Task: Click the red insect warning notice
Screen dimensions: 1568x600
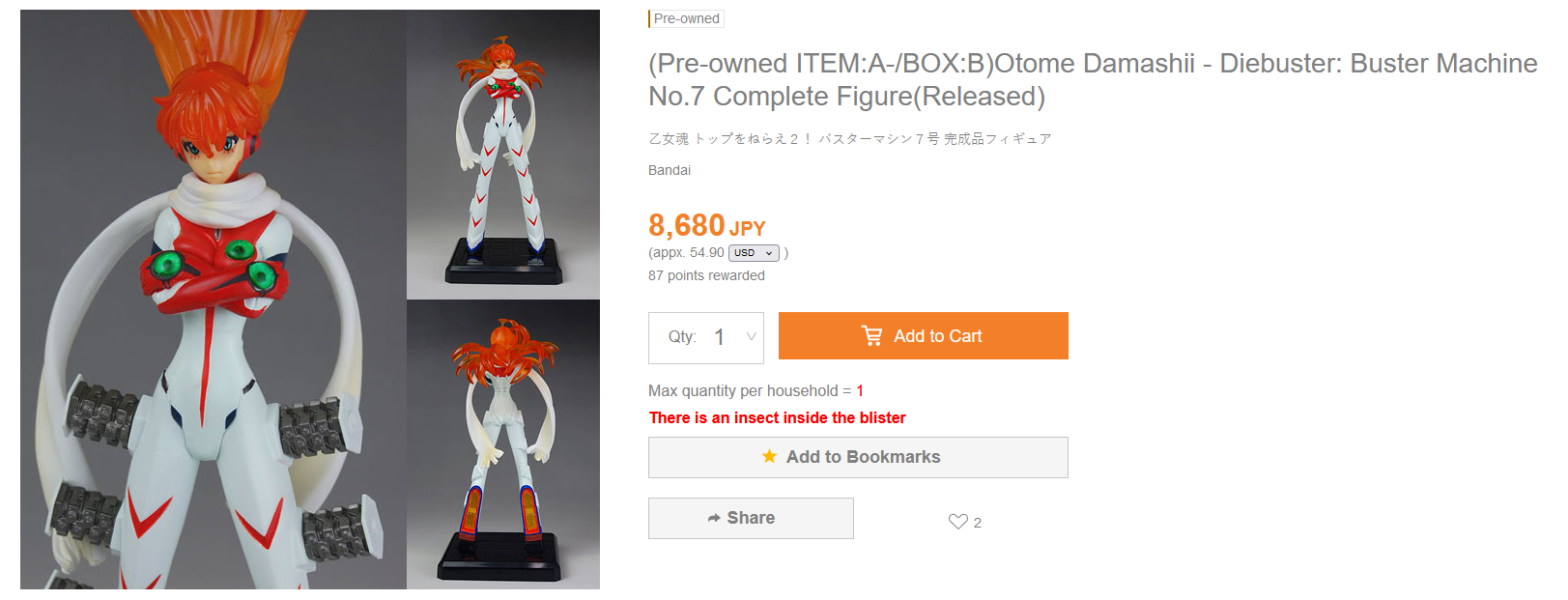Action: tap(777, 417)
